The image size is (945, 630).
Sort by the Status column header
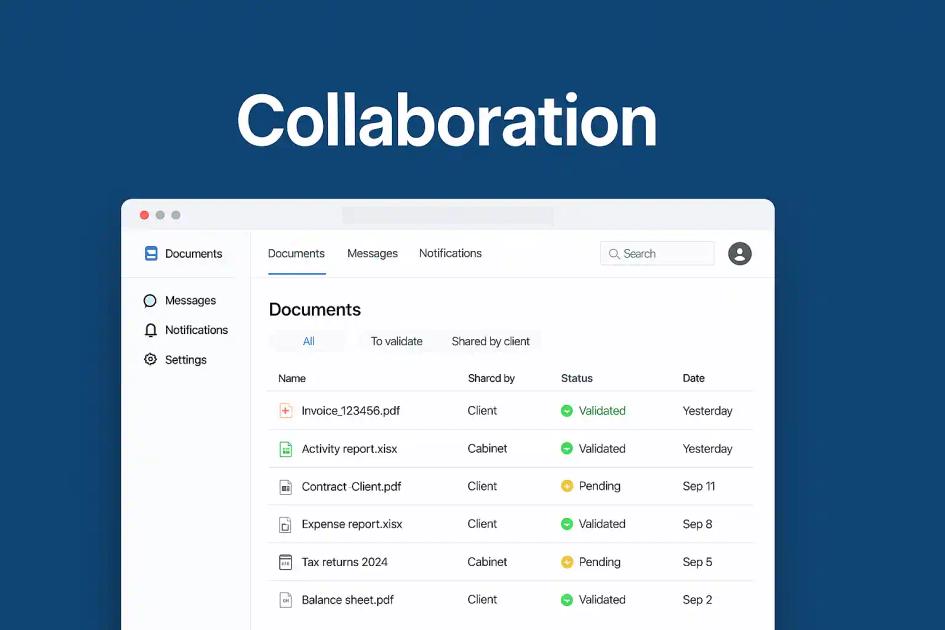click(x=577, y=378)
